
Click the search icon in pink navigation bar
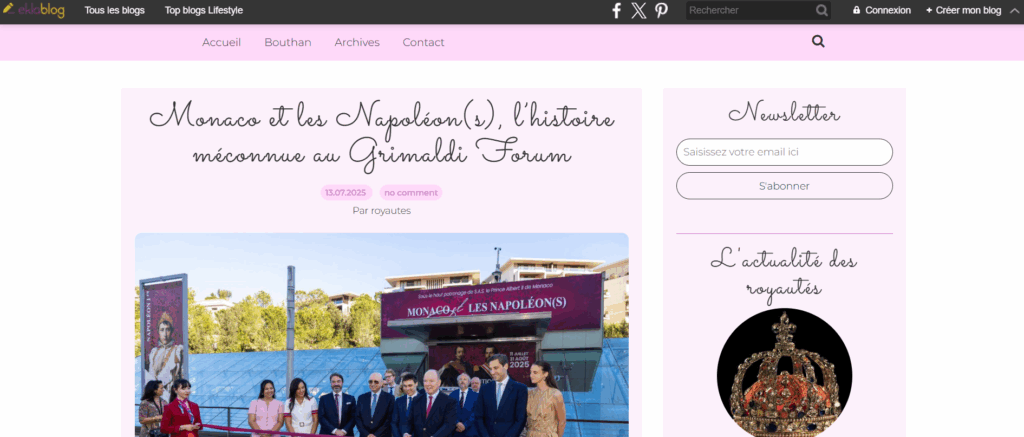pos(818,42)
